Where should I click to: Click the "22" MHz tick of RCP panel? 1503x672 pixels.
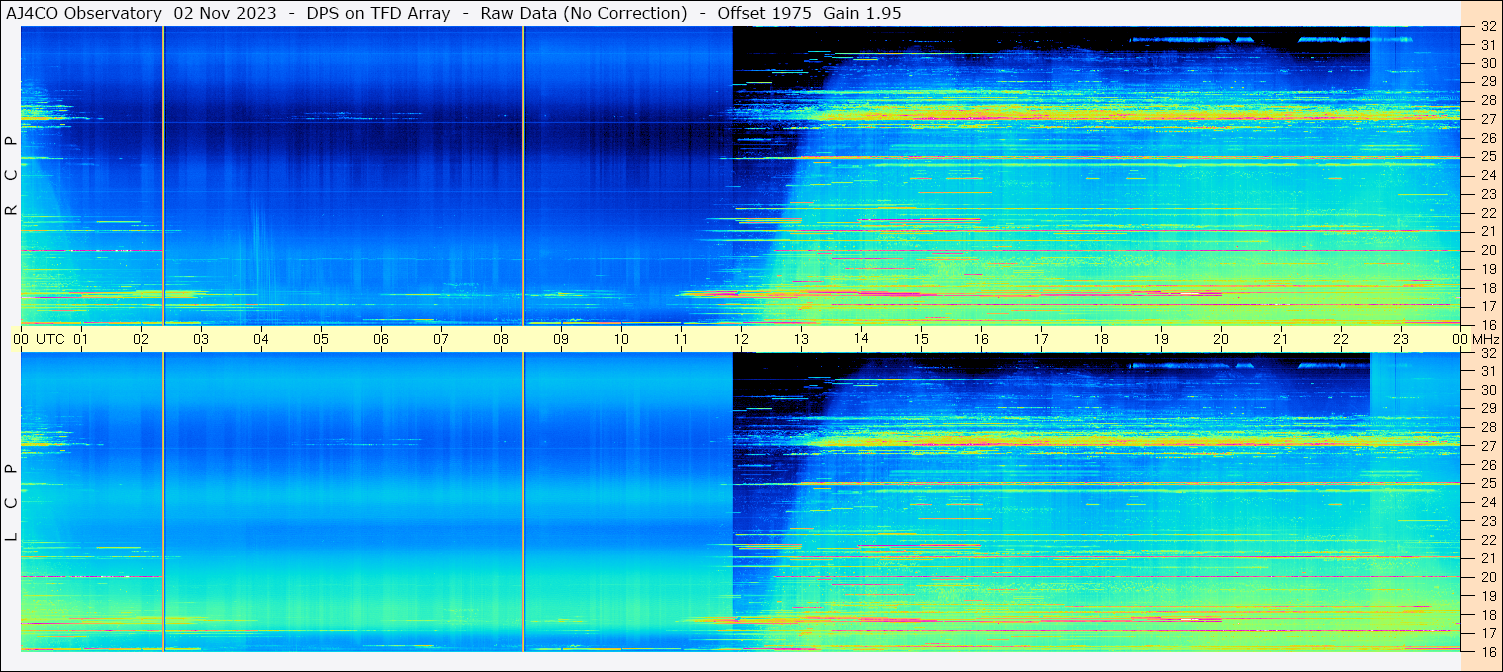1488,213
